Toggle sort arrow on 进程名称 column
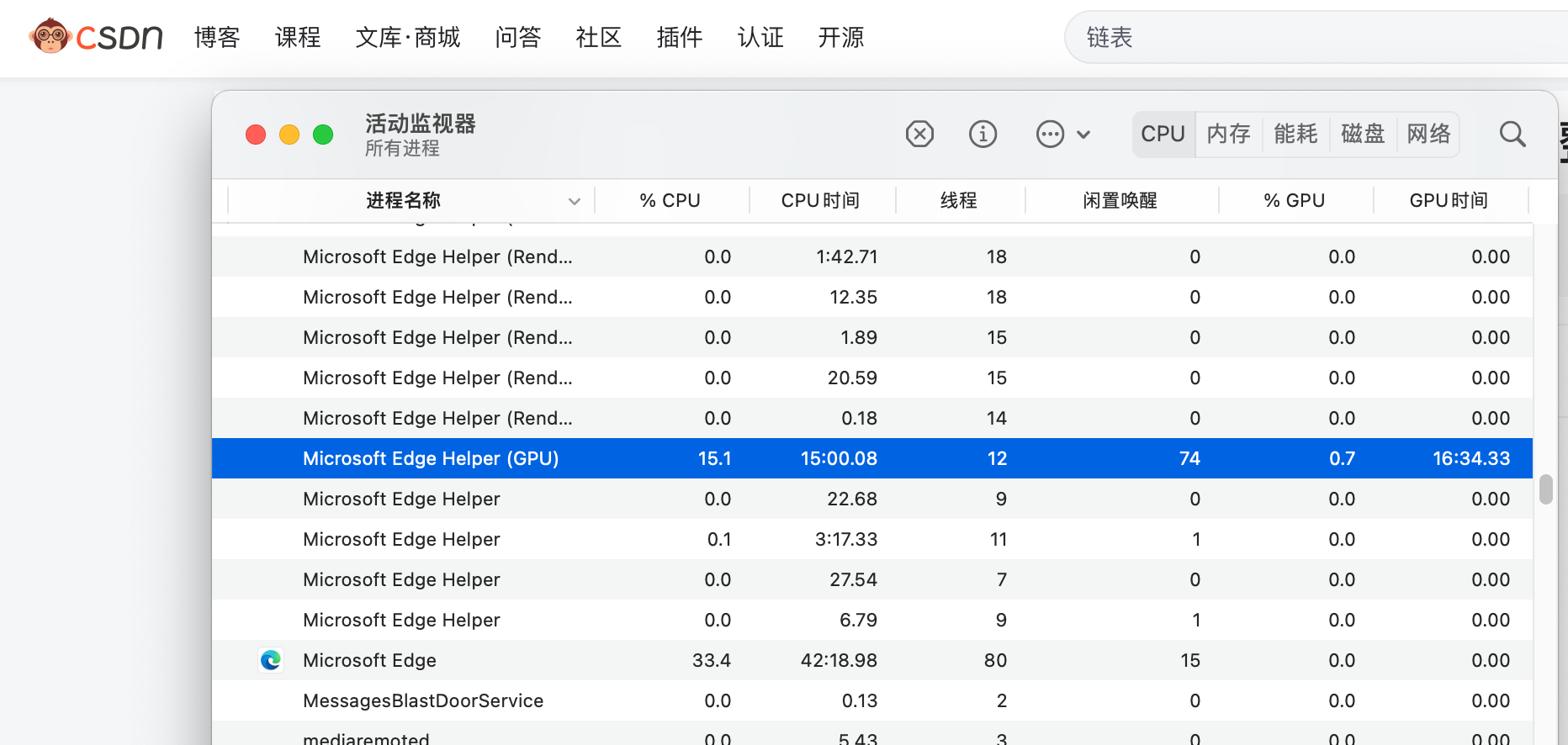Image resolution: width=1568 pixels, height=745 pixels. [575, 201]
